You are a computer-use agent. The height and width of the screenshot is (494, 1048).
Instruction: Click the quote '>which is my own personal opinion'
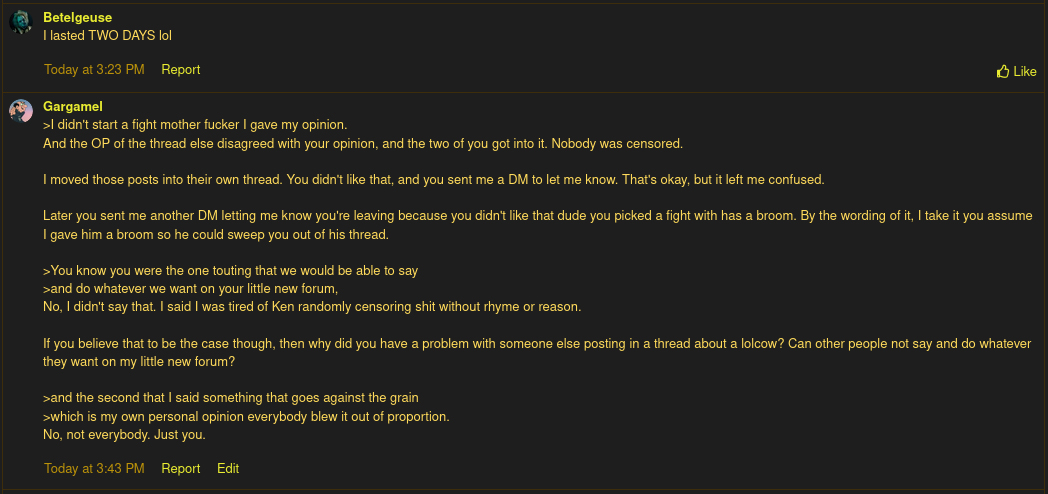pyautogui.click(x=247, y=416)
